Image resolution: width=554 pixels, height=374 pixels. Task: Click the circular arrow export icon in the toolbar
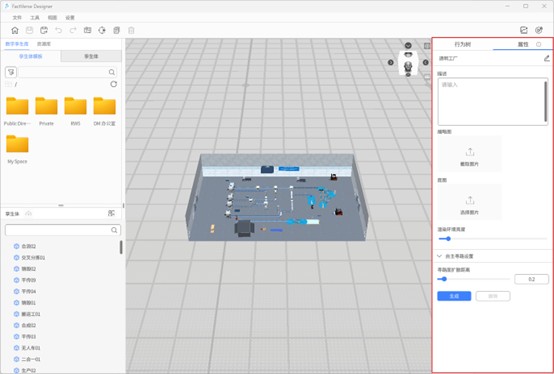pyautogui.click(x=102, y=30)
